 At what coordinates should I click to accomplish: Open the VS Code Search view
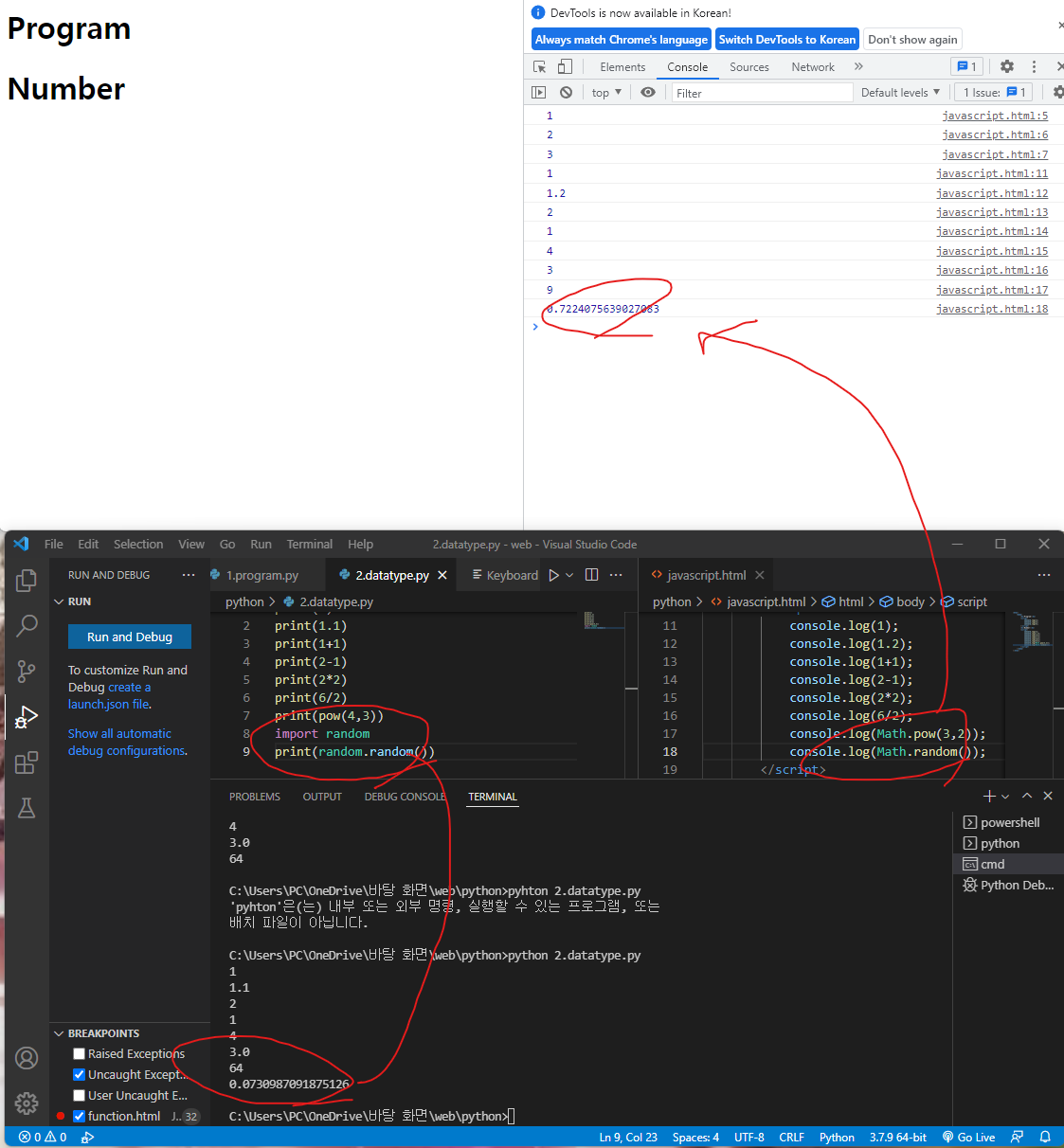pos(27,625)
